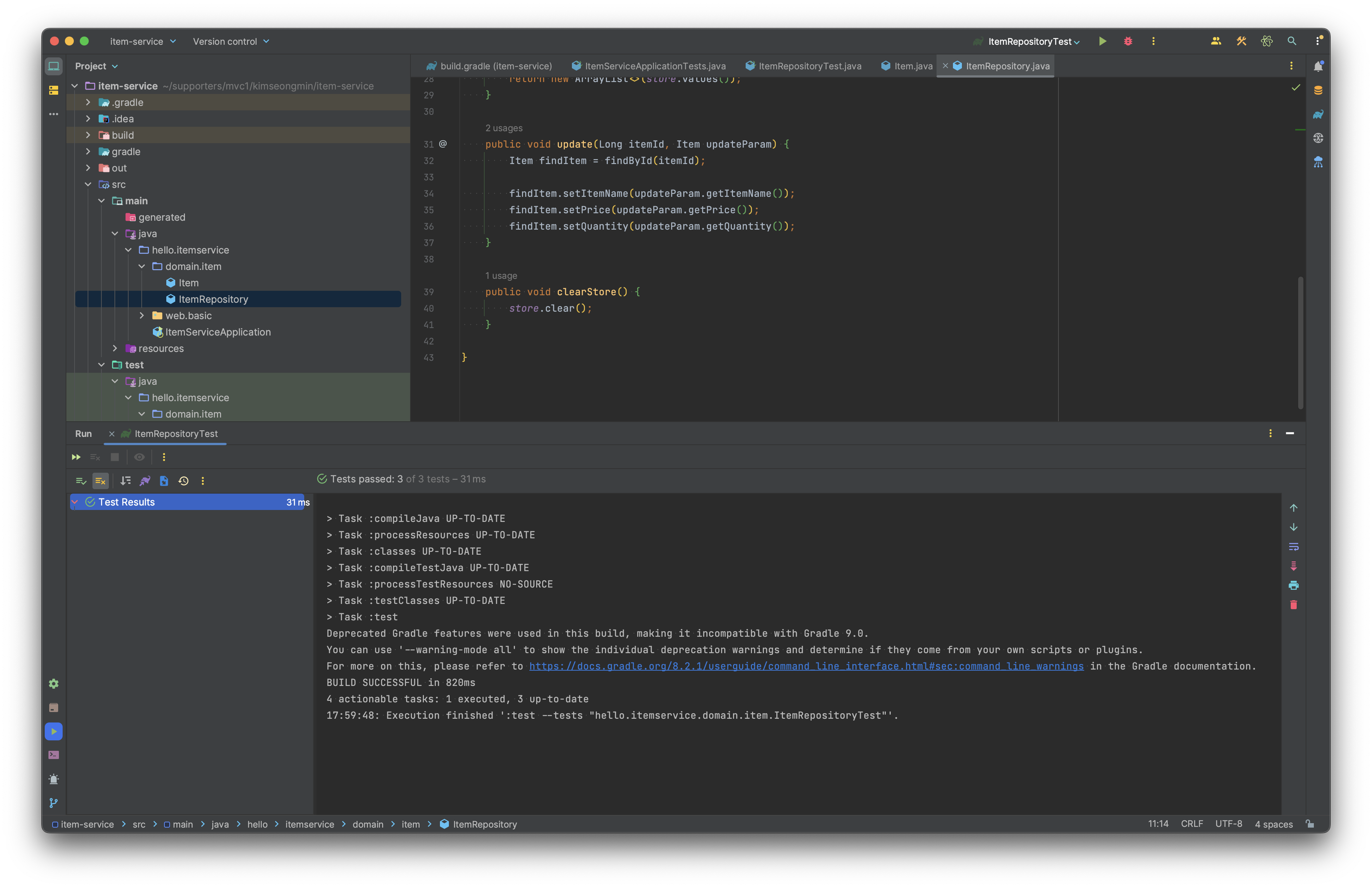This screenshot has height=888, width=1372.
Task: Toggle watch eye icon in Run toolbar
Action: [x=139, y=457]
